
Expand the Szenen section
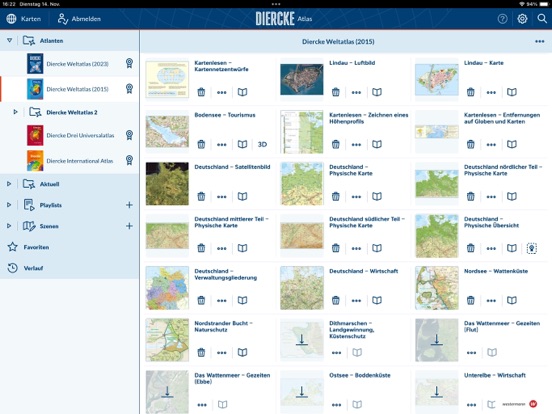coord(9,226)
